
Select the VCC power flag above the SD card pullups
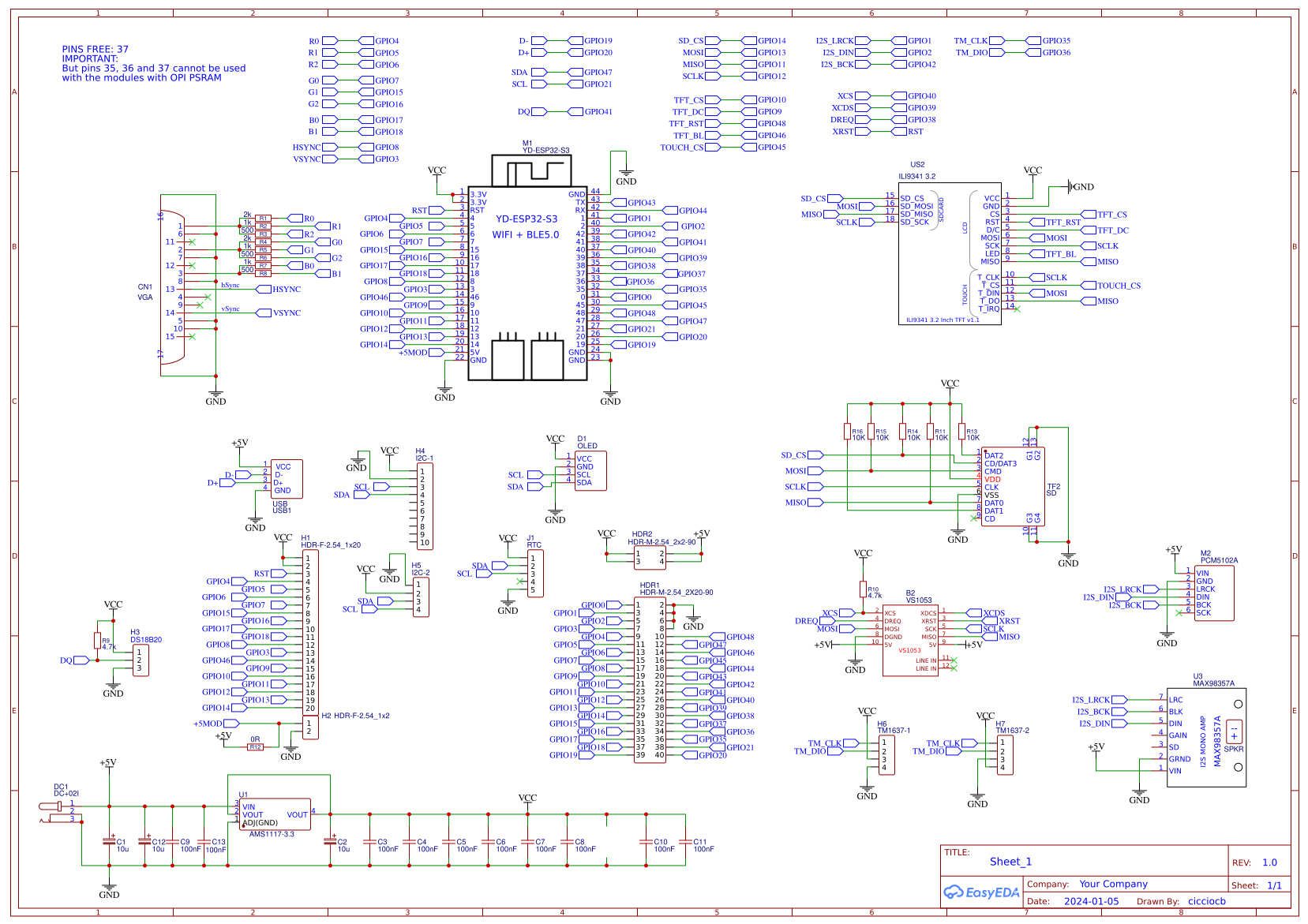tap(948, 384)
